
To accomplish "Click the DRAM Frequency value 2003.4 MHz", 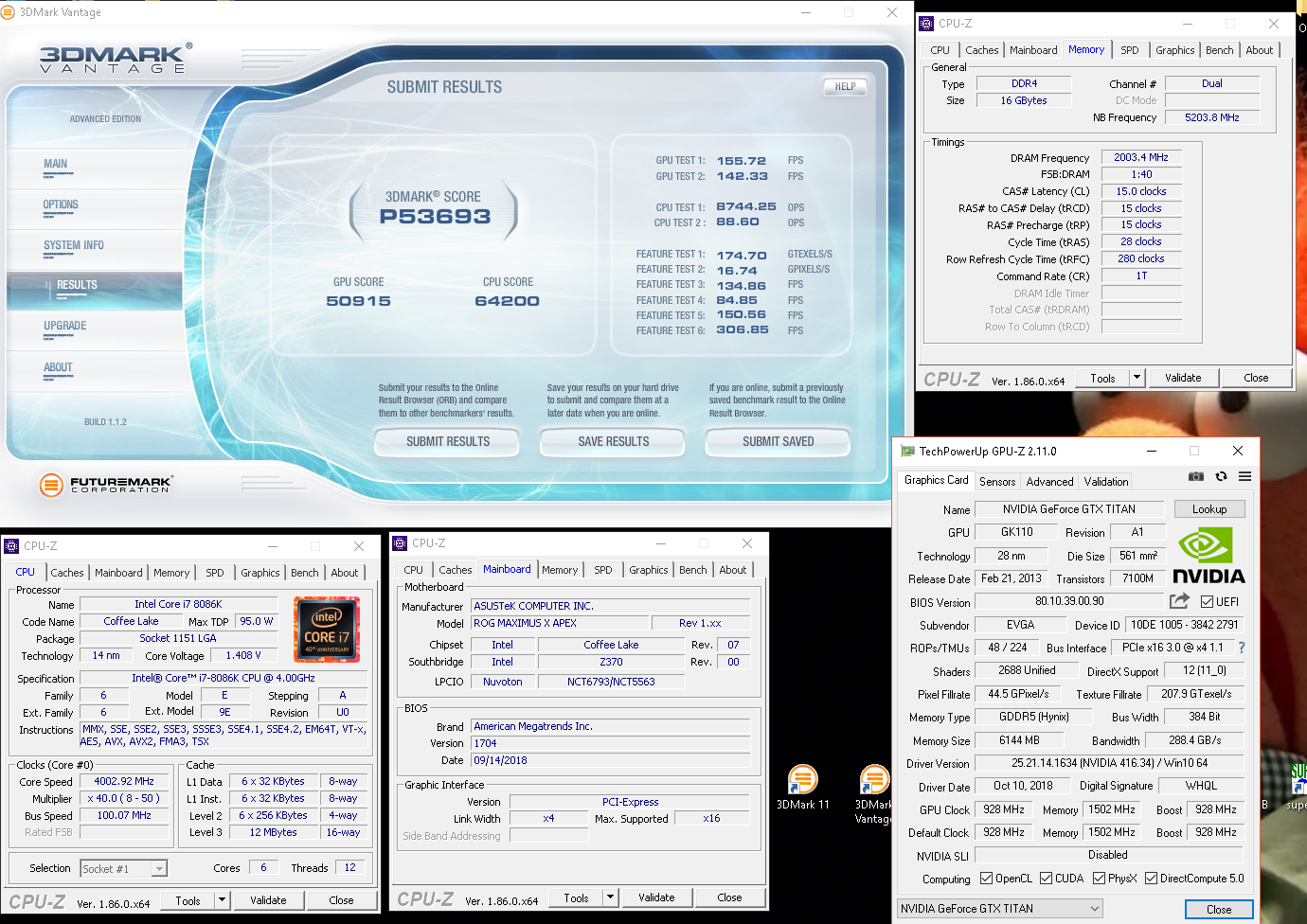I will coord(1141,158).
